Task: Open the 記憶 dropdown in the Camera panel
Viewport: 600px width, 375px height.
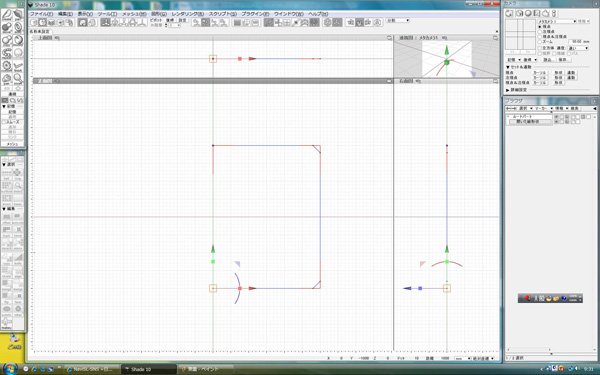Action: click(514, 60)
